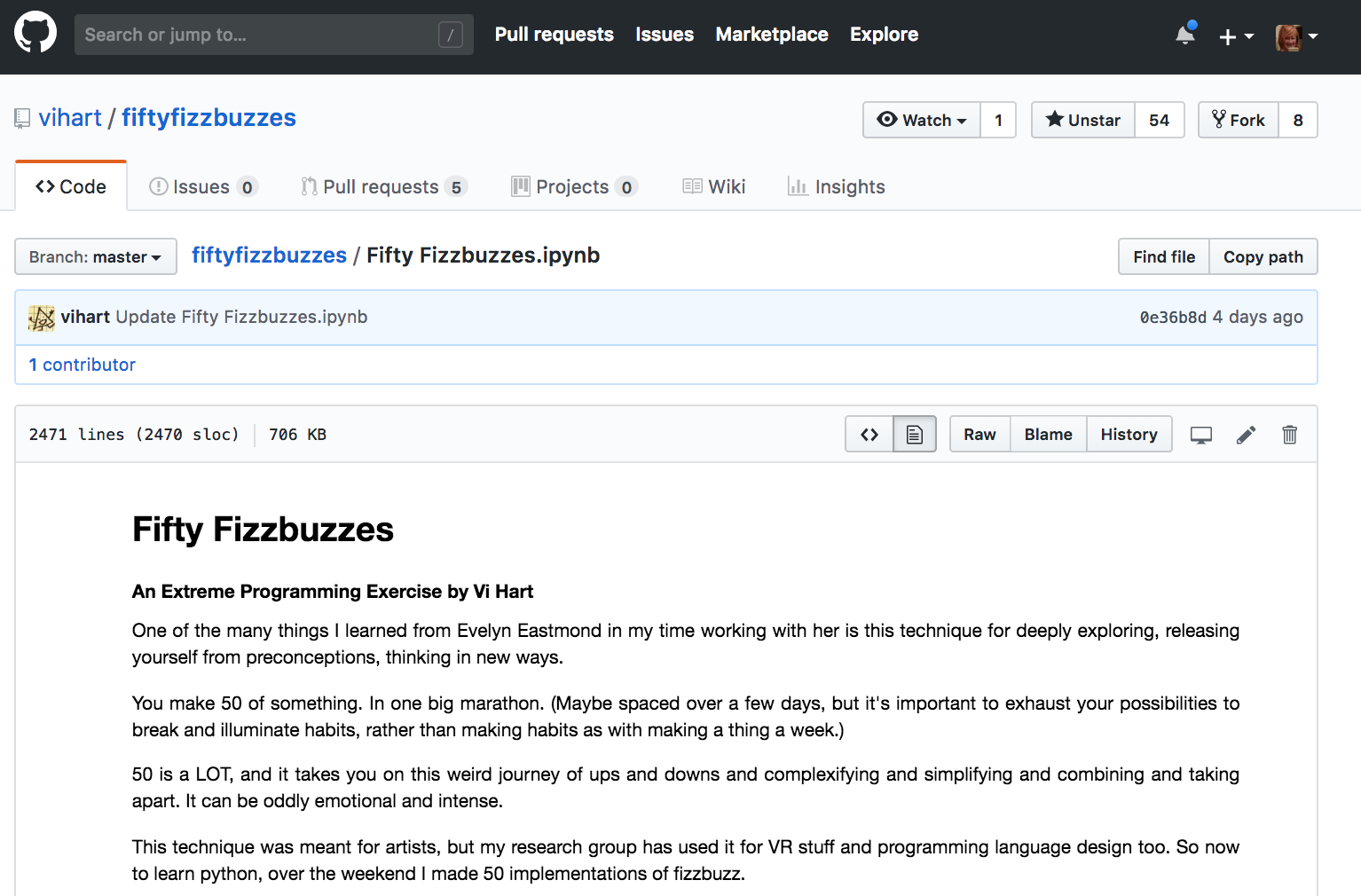1361x896 pixels.
Task: Edit this file with pencil icon
Action: click(1246, 435)
